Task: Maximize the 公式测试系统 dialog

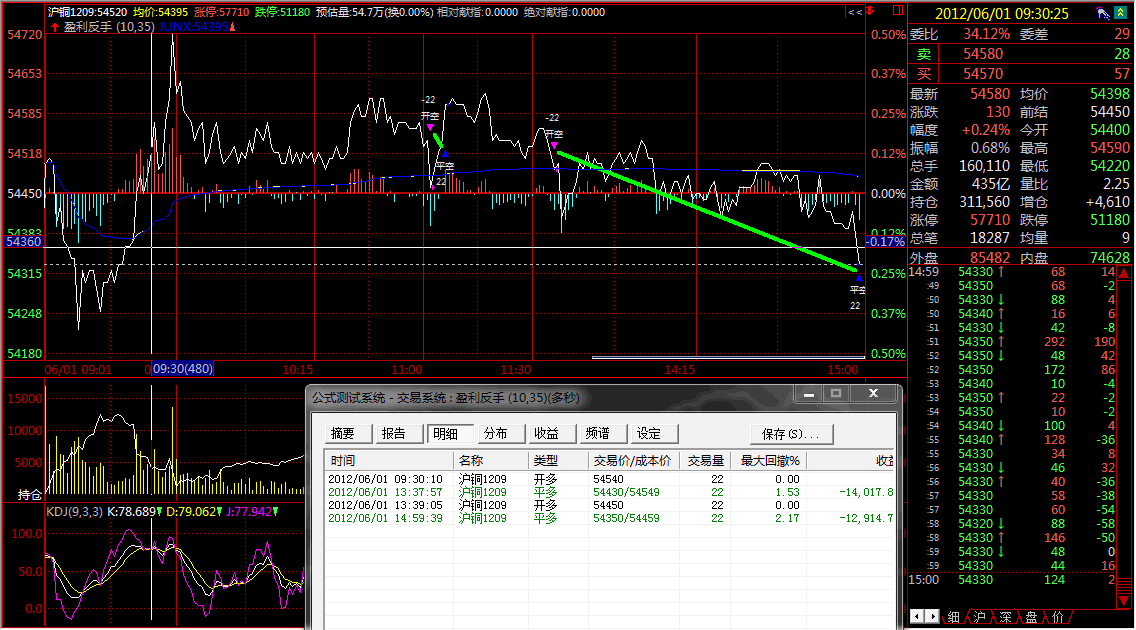Action: coord(835,394)
